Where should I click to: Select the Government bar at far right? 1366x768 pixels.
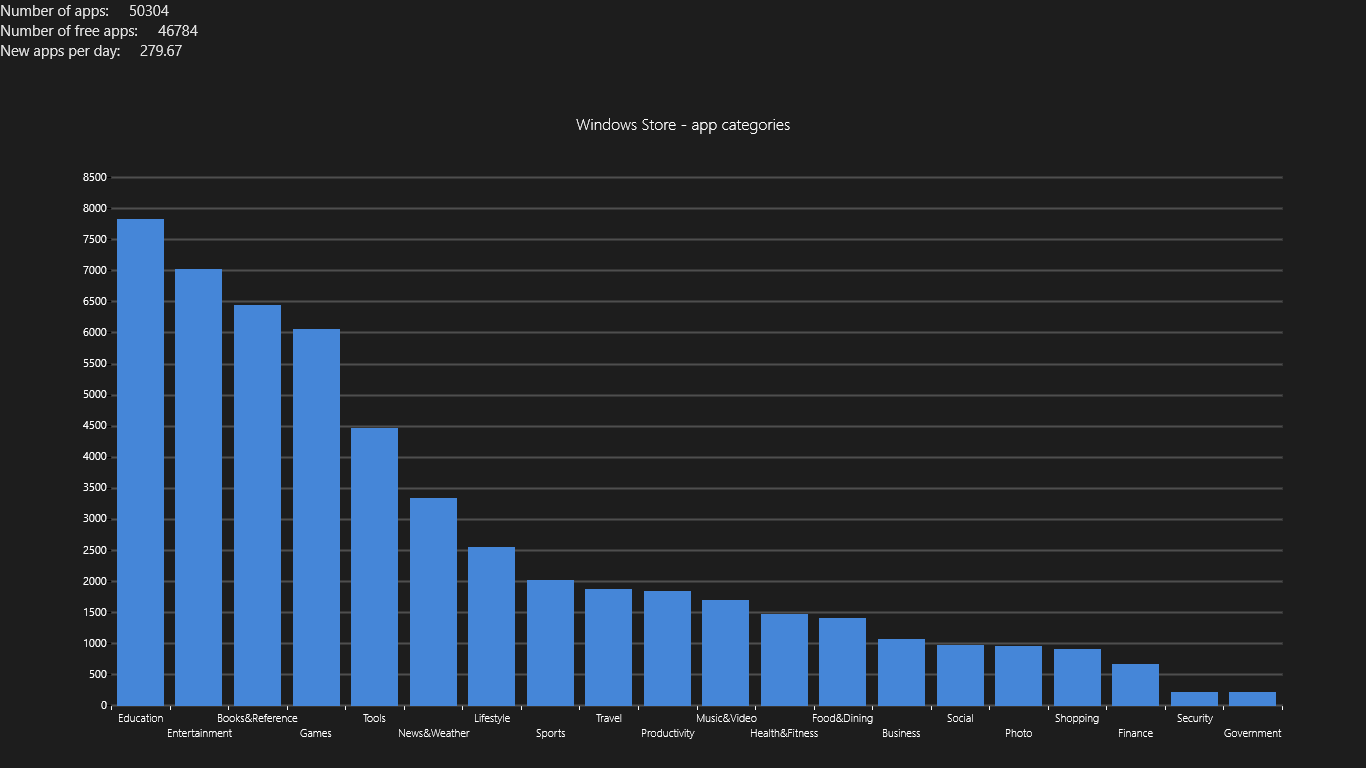(x=1252, y=699)
